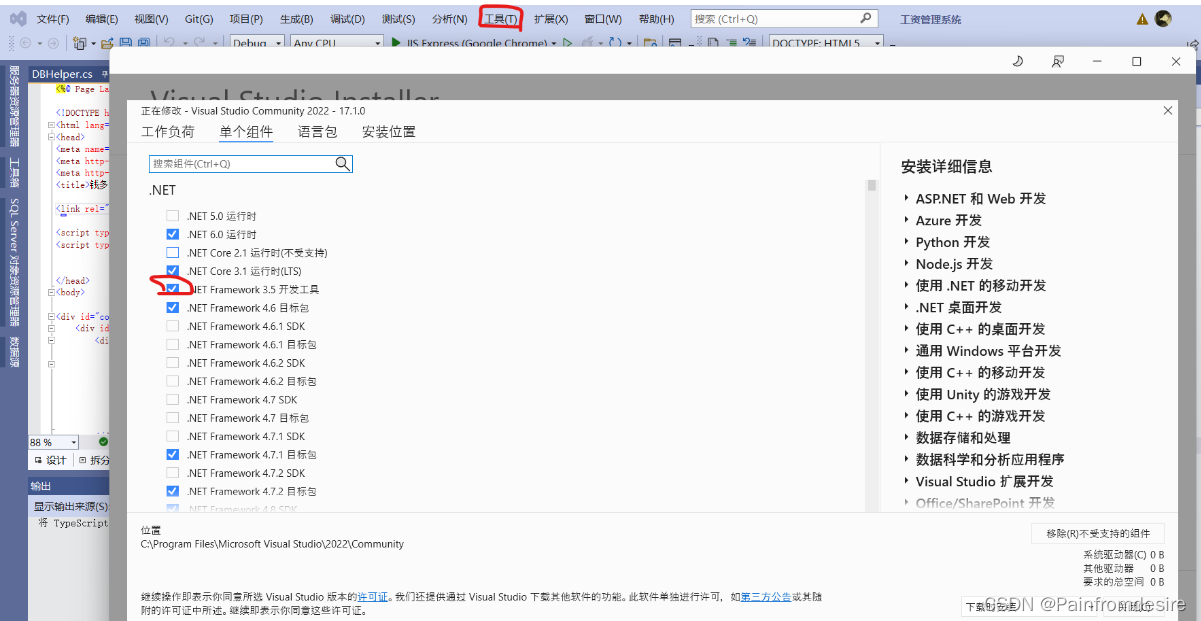Uncheck .NET Core 3.1 运行时(LTS) checkbox
The image size is (1201, 621).
pyautogui.click(x=172, y=271)
